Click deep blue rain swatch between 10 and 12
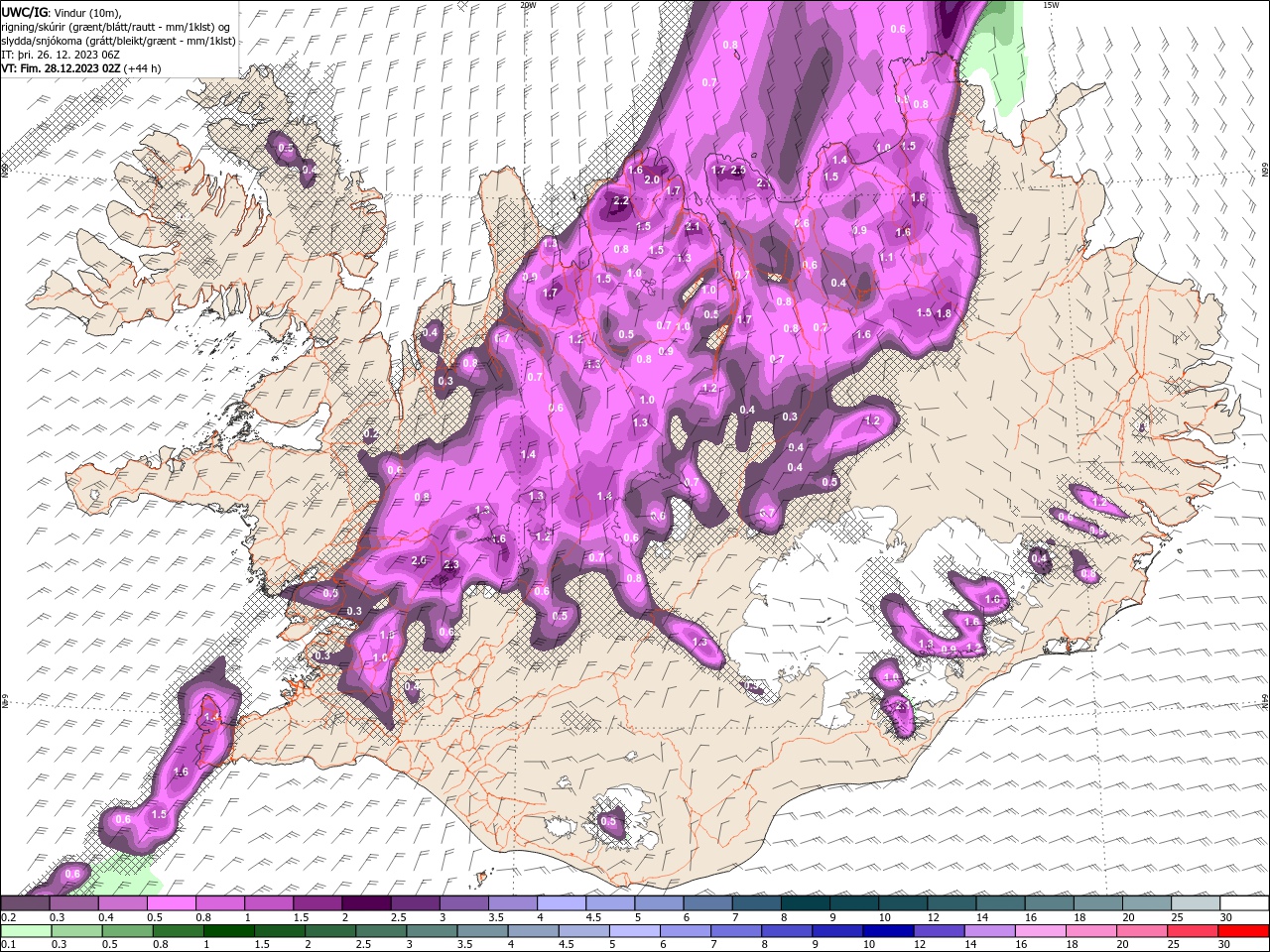 (x=889, y=931)
